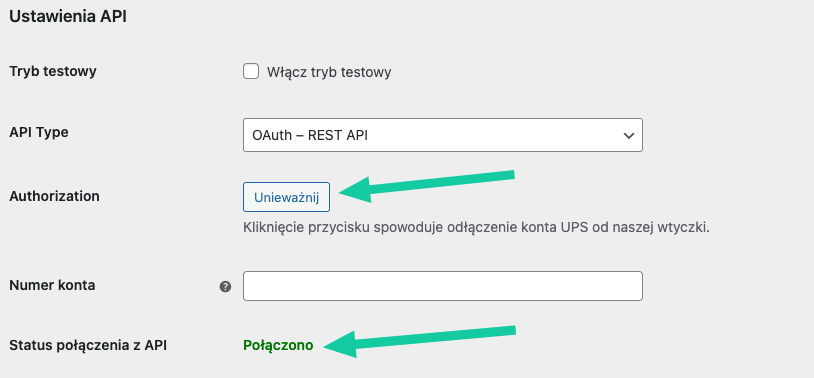The width and height of the screenshot is (814, 378).
Task: Click the Ustawienia API section heading
Action: pos(68,16)
